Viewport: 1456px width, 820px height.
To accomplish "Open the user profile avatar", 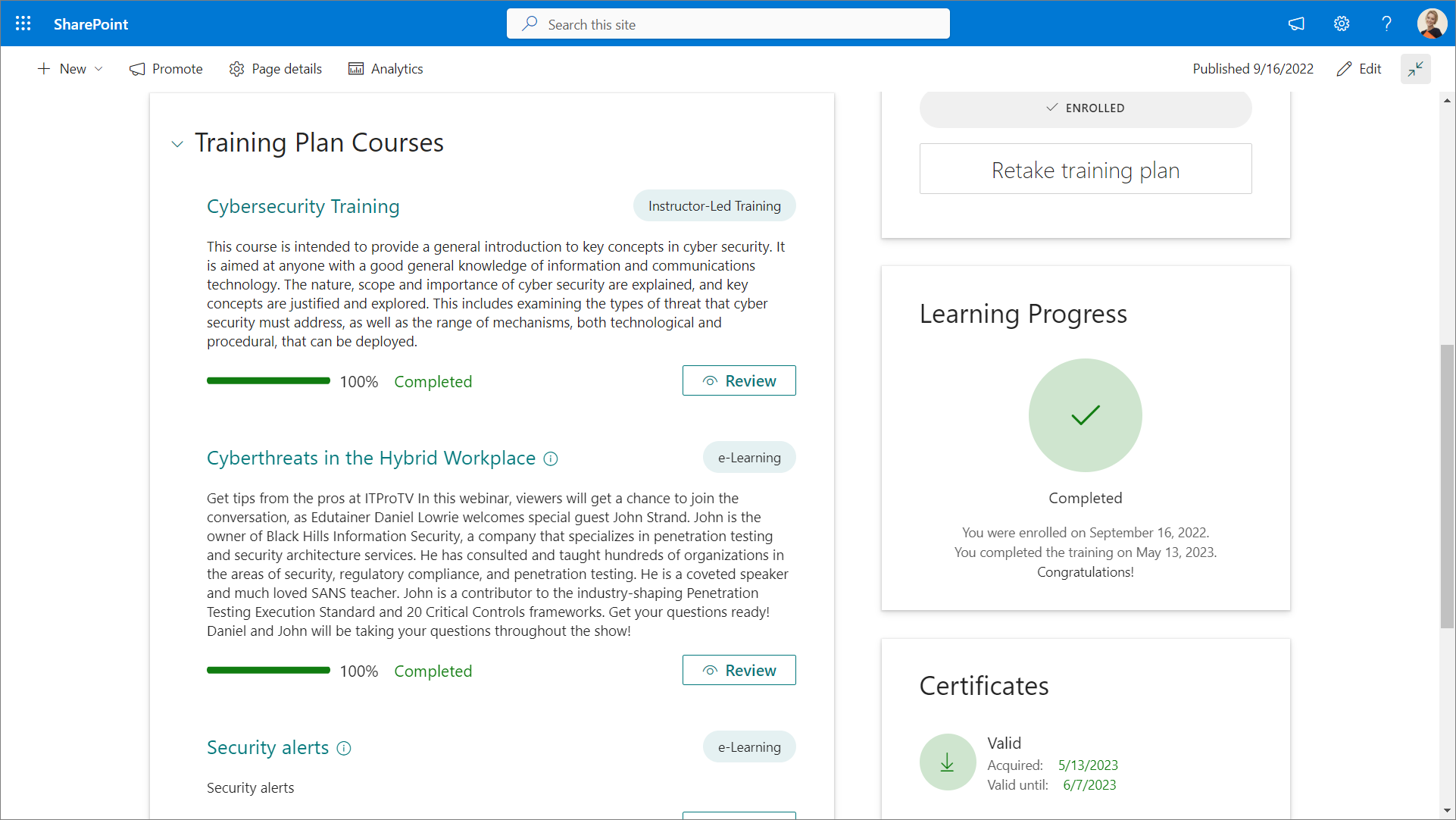I will [1431, 23].
